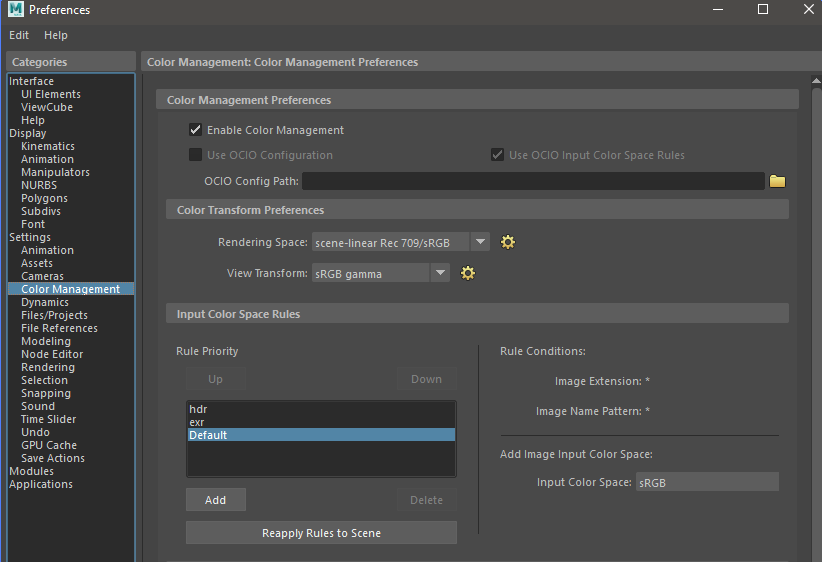Click the Input Color Space field
Viewport: 822px width, 562px height.
click(x=706, y=482)
